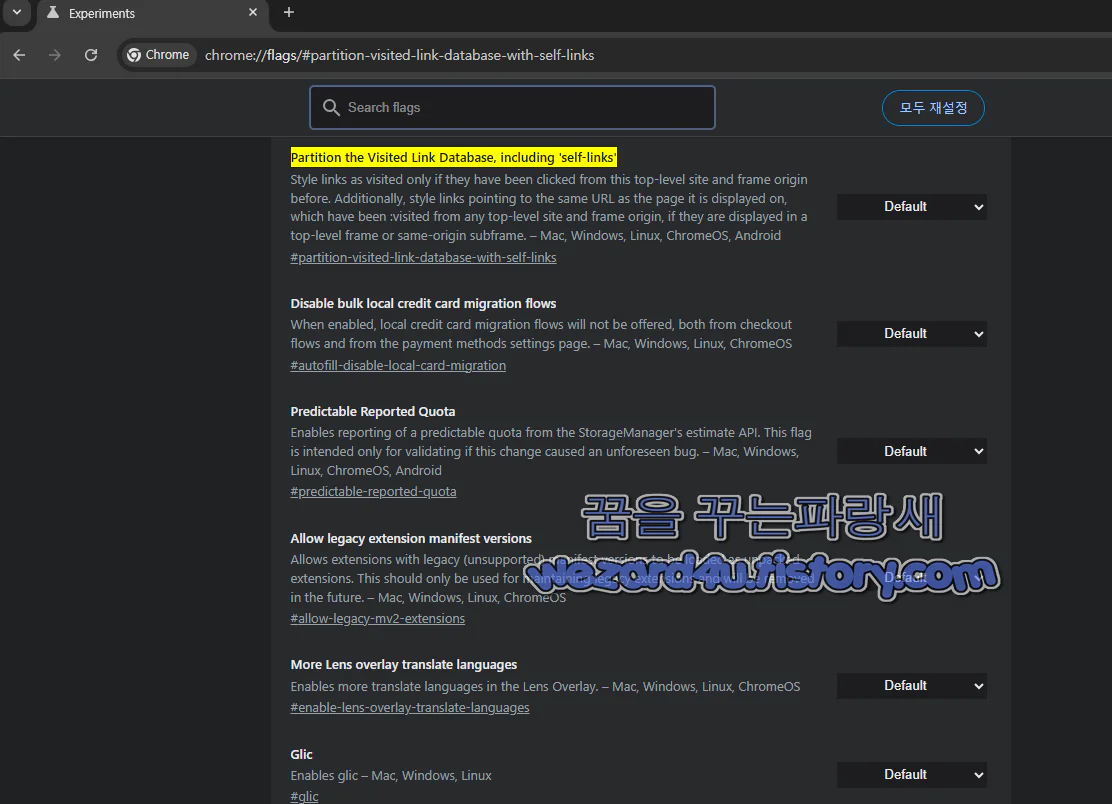Reload the Experiments page

pos(90,55)
